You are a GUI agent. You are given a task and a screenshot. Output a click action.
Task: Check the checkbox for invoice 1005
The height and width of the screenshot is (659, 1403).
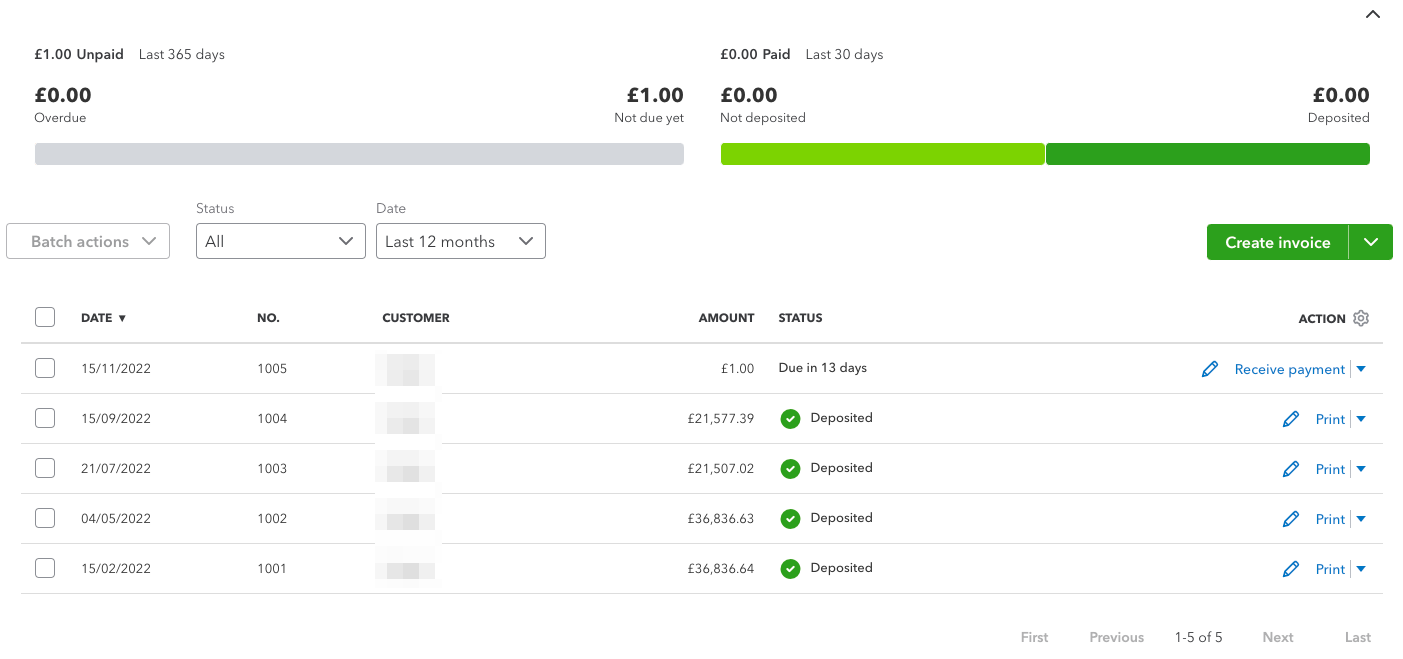coord(45,368)
